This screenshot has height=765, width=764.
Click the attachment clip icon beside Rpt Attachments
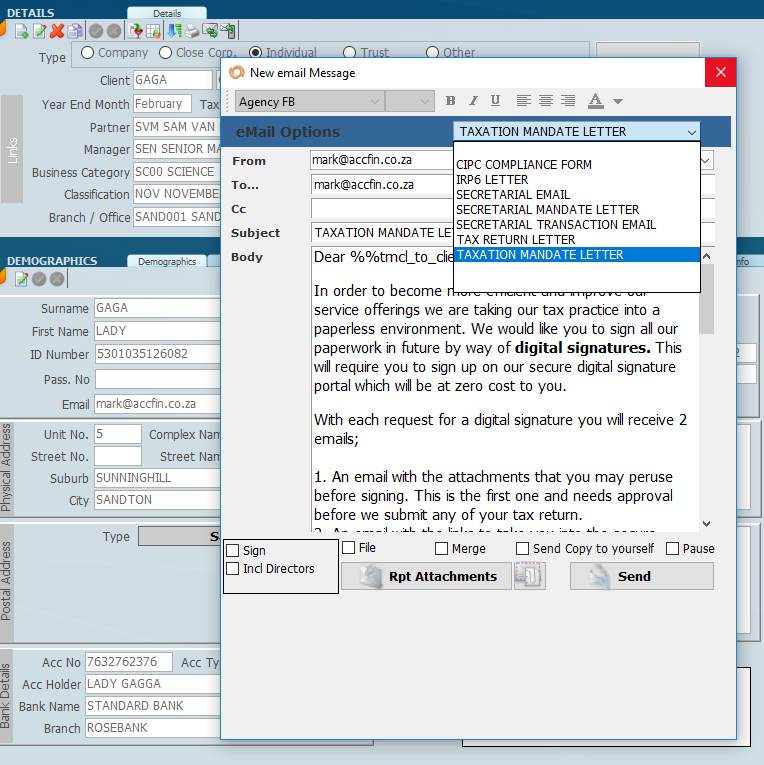529,576
